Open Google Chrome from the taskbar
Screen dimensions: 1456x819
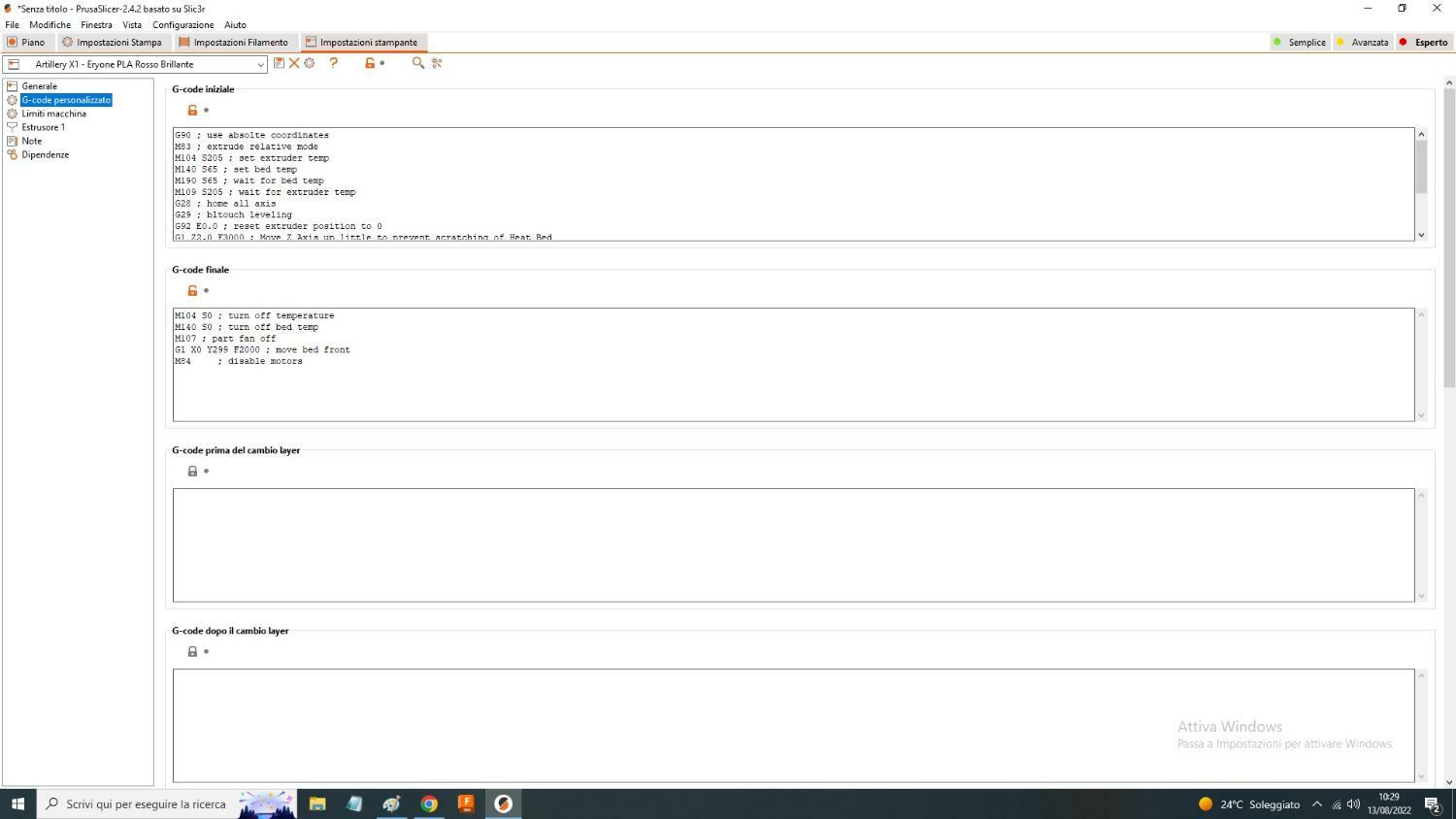(429, 803)
